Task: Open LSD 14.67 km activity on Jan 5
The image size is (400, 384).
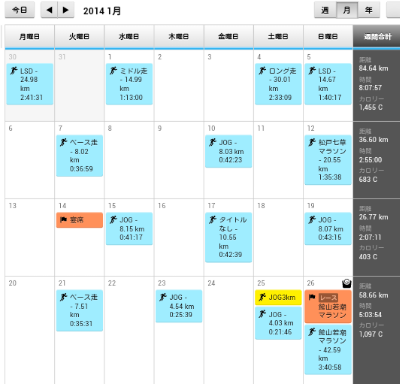Action: point(328,84)
